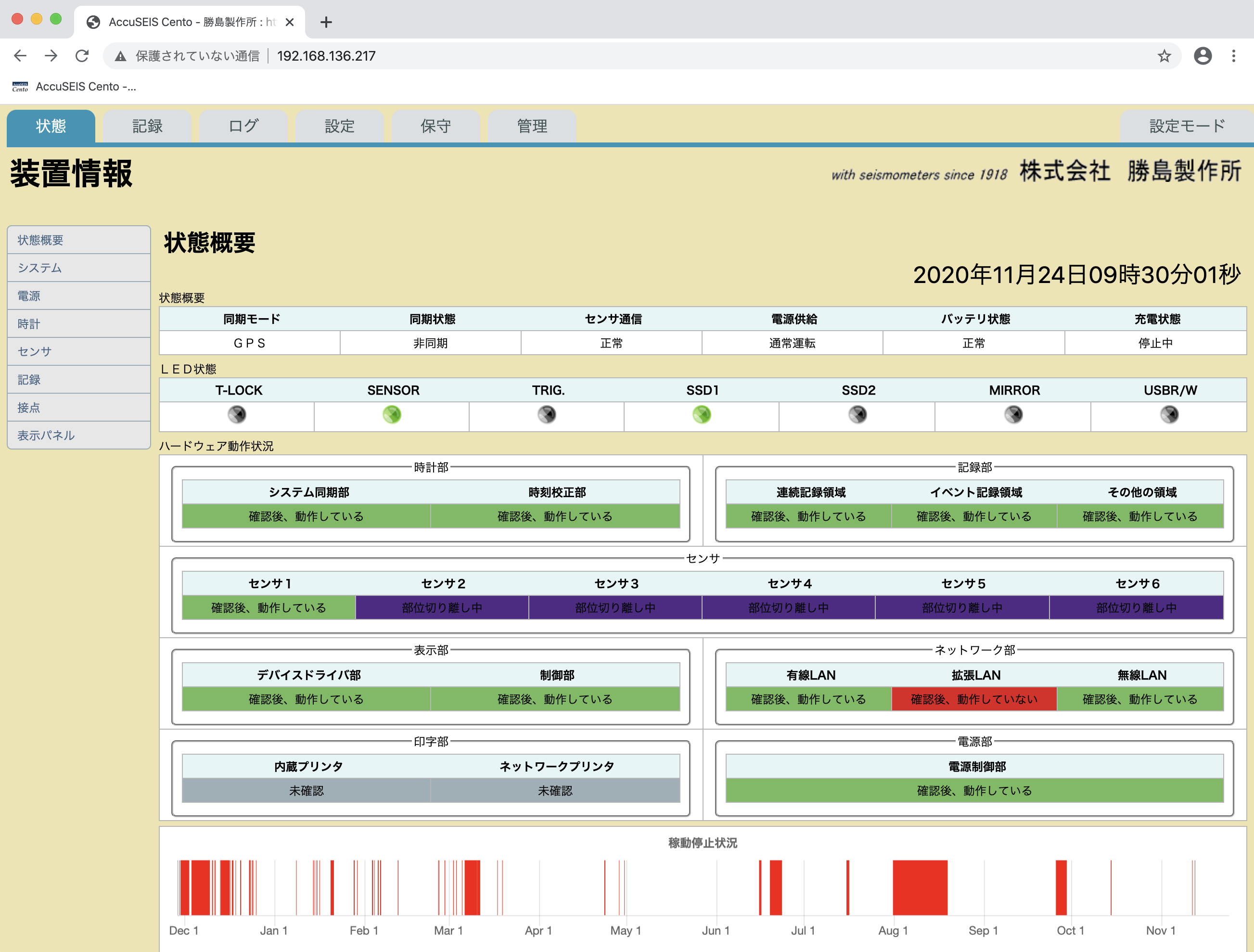The image size is (1254, 952).
Task: Click the T-LOCK LED indicator
Action: (237, 414)
